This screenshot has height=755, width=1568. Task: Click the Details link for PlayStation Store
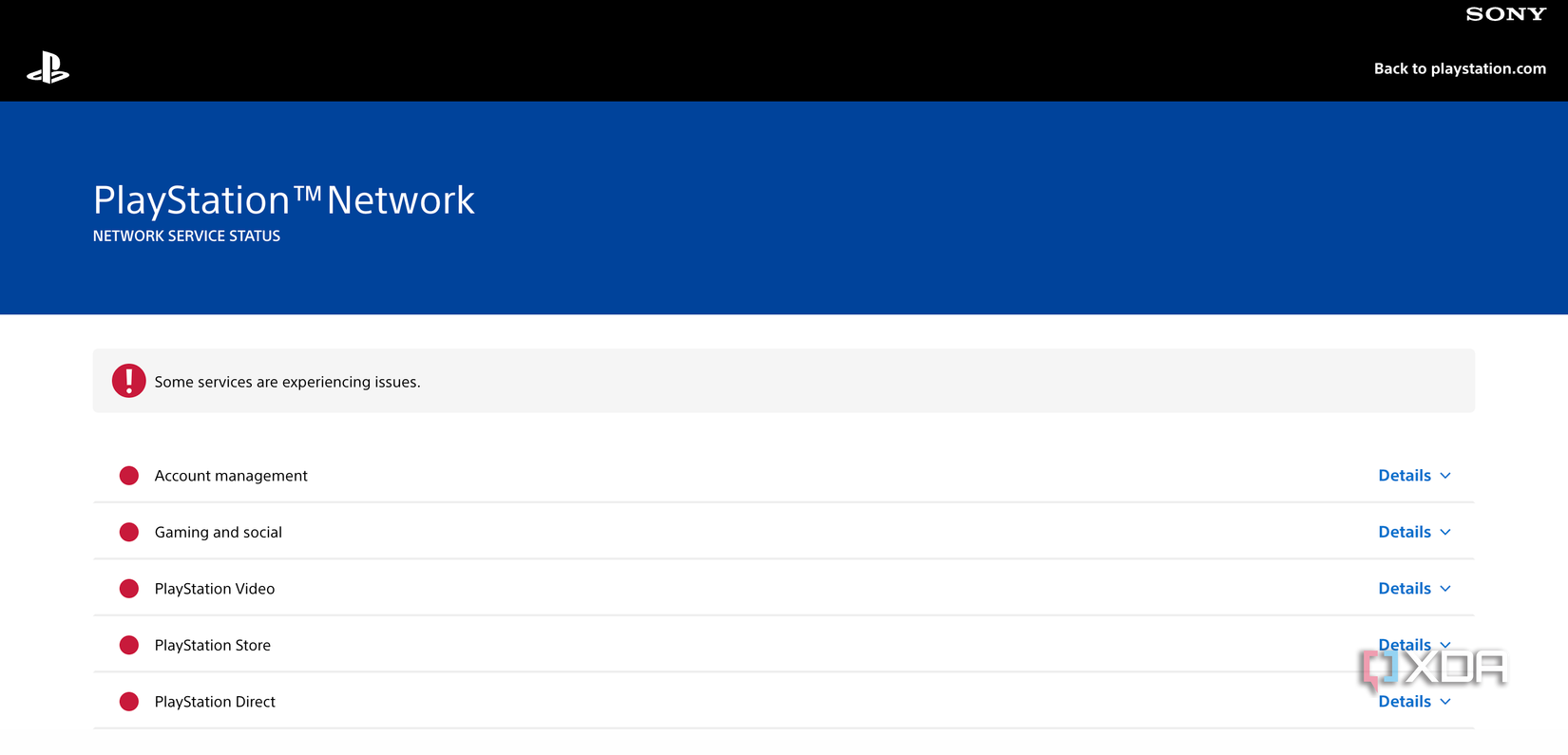[1405, 645]
